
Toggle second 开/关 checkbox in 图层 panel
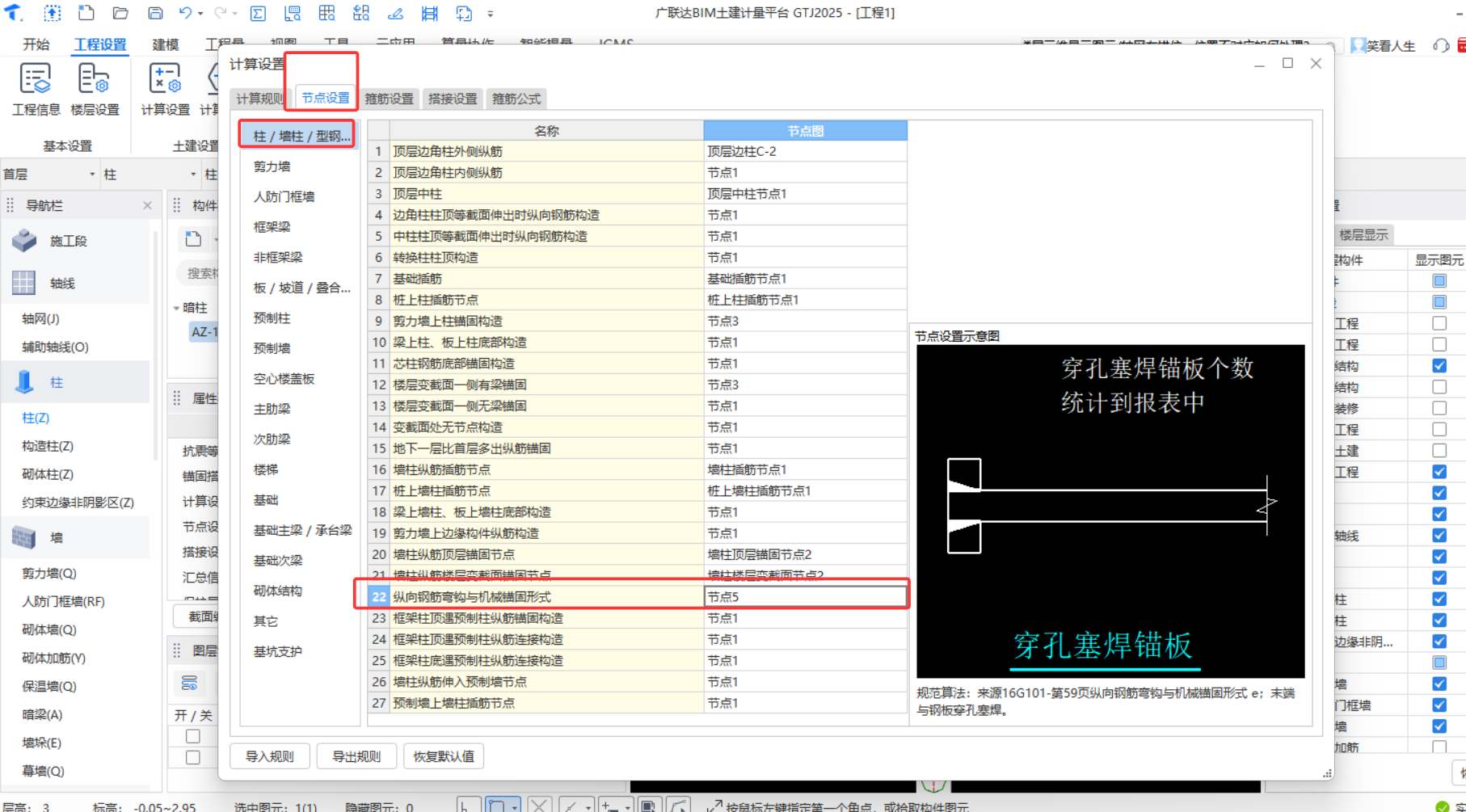click(193, 757)
